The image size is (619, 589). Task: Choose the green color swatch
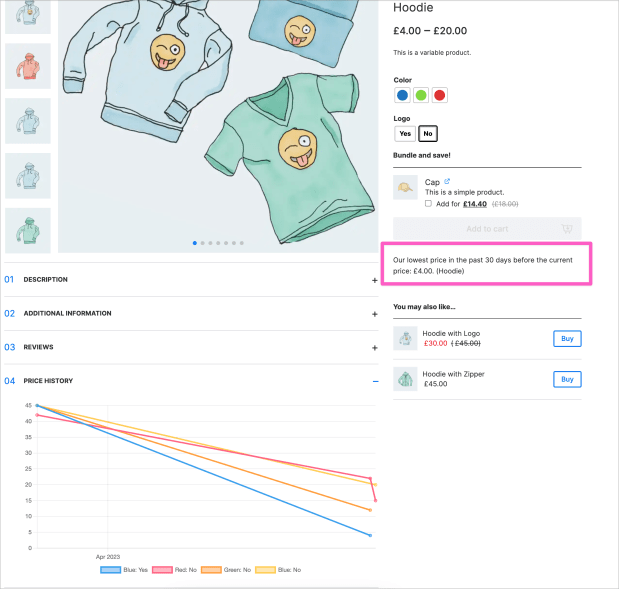[421, 95]
